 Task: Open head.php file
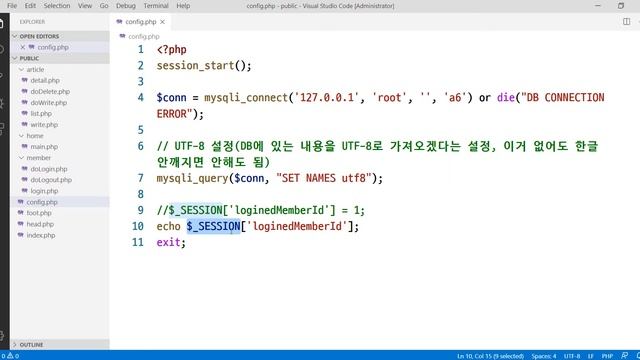pyautogui.click(x=40, y=224)
